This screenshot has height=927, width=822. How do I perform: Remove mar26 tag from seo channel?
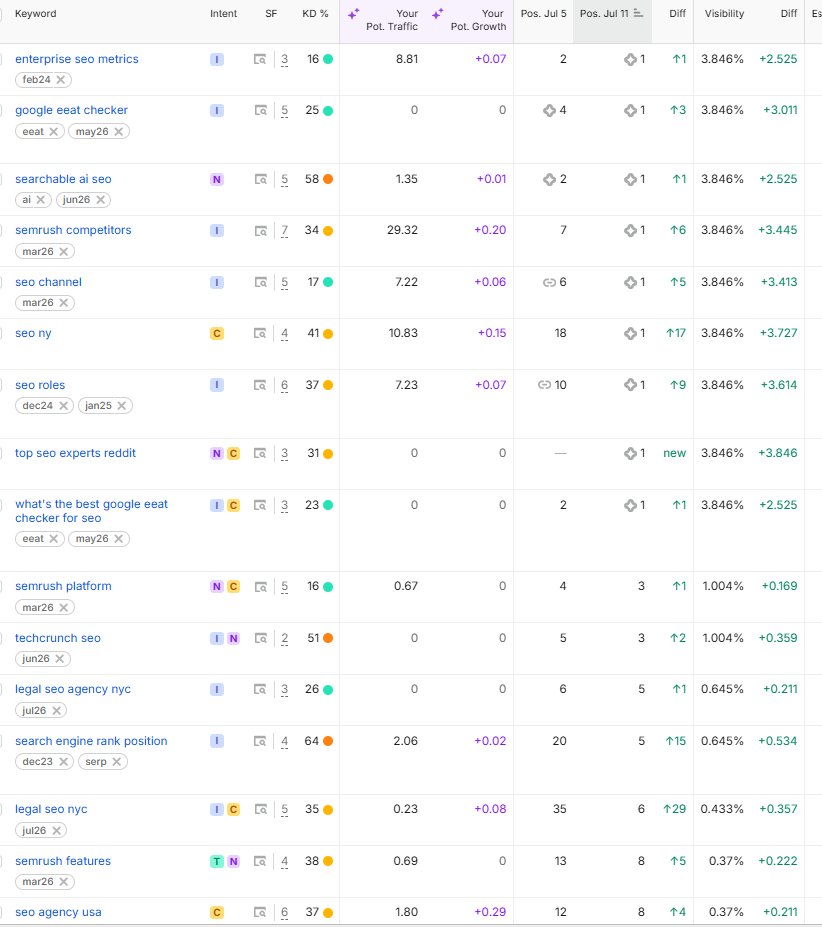point(63,302)
